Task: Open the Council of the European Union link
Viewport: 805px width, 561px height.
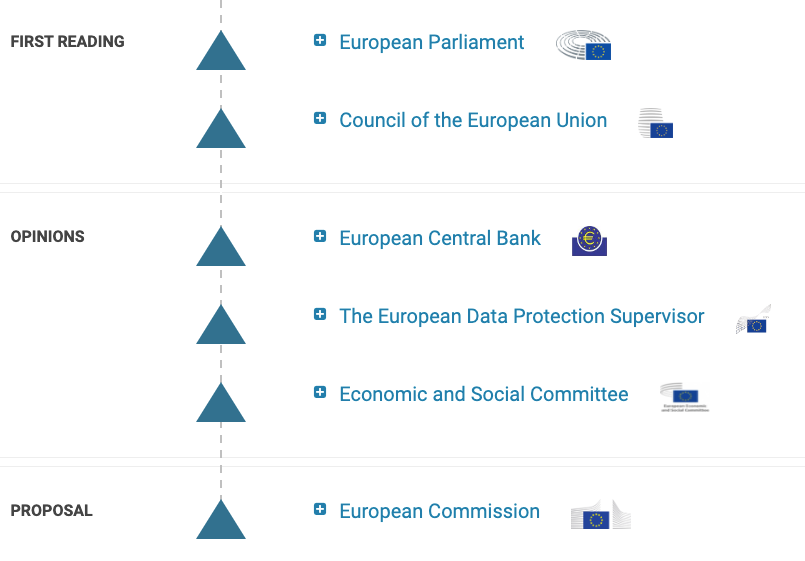Action: 473,120
